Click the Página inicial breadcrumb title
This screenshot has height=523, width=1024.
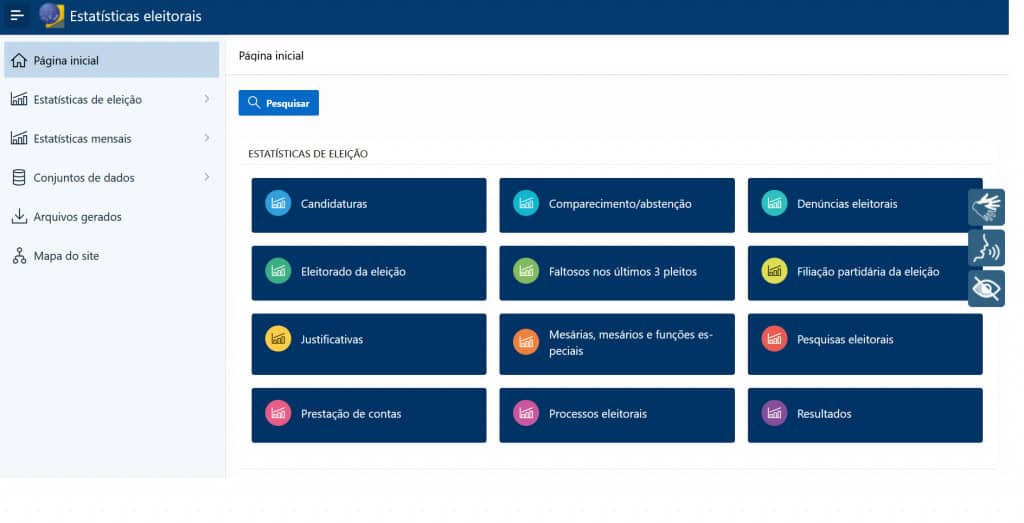tap(271, 56)
